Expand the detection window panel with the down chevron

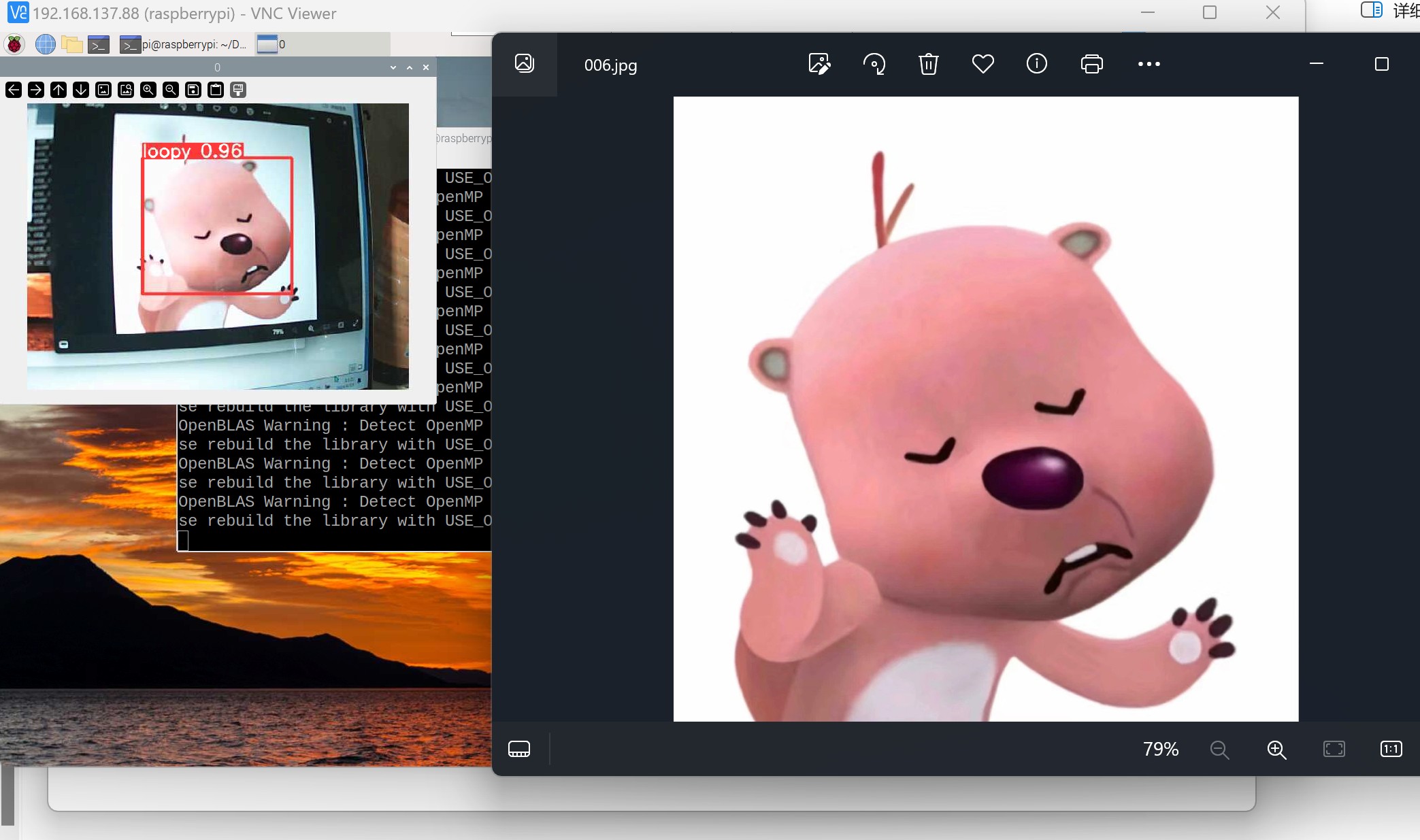pyautogui.click(x=392, y=67)
